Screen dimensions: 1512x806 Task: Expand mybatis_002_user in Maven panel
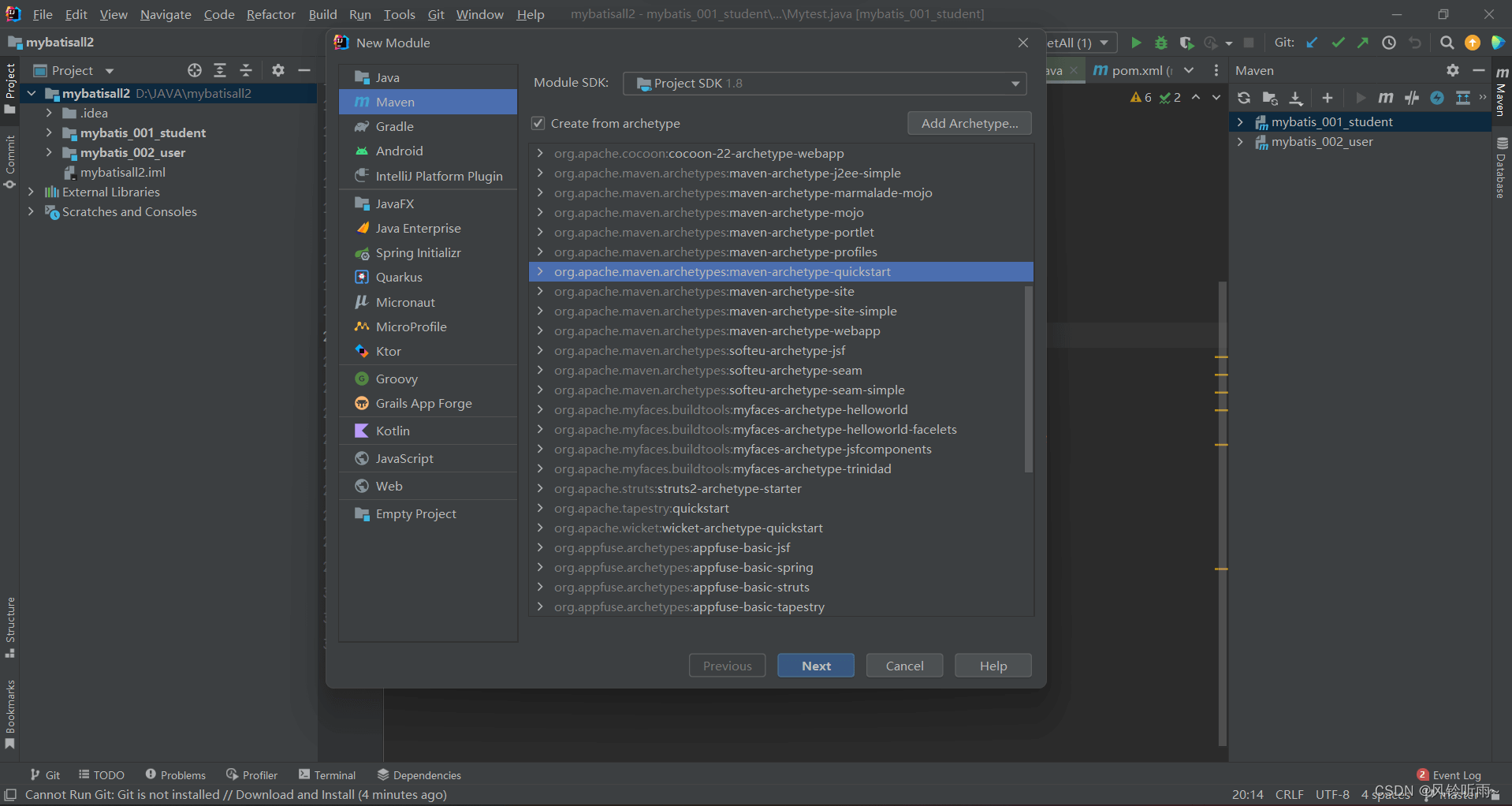pyautogui.click(x=1240, y=142)
